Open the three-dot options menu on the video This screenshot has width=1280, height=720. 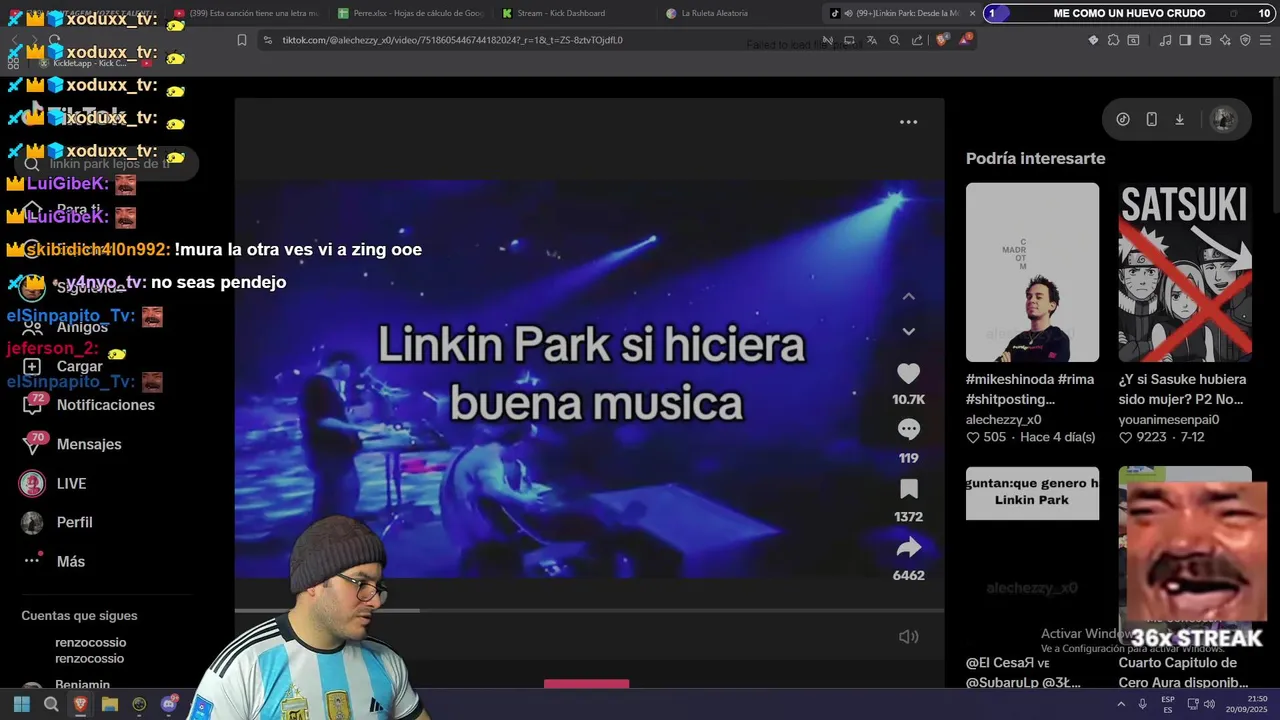(x=908, y=122)
